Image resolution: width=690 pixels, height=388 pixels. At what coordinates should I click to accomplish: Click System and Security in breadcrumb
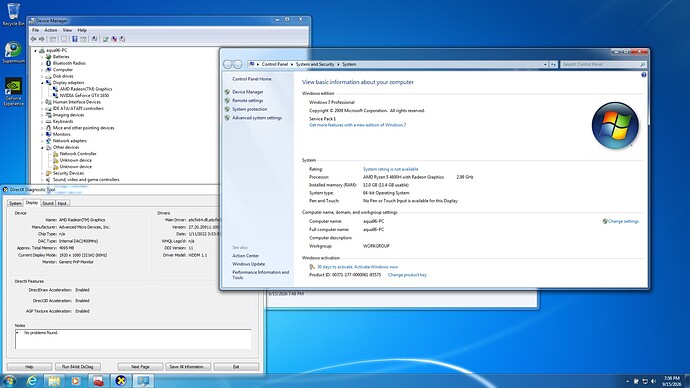[x=315, y=64]
